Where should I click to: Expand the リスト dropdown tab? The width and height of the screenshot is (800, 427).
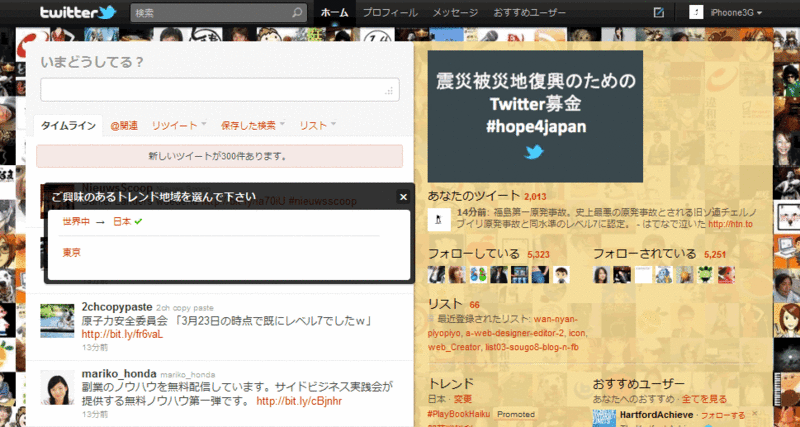coord(317,125)
